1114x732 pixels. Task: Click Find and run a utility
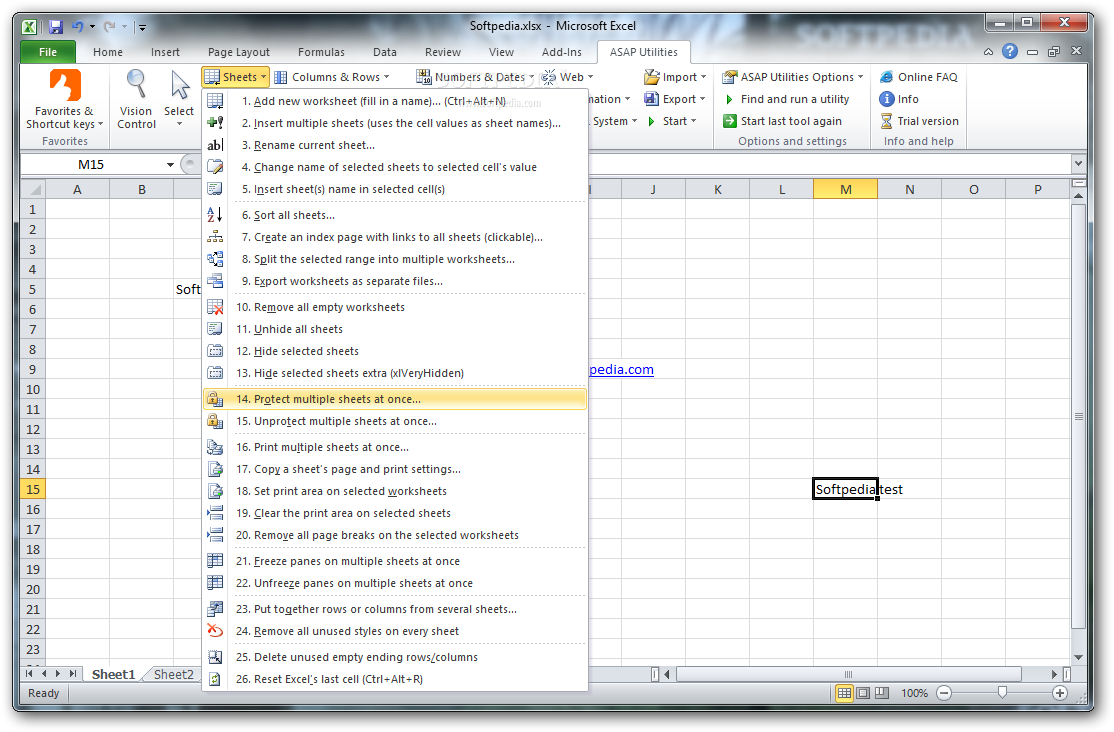coord(786,99)
